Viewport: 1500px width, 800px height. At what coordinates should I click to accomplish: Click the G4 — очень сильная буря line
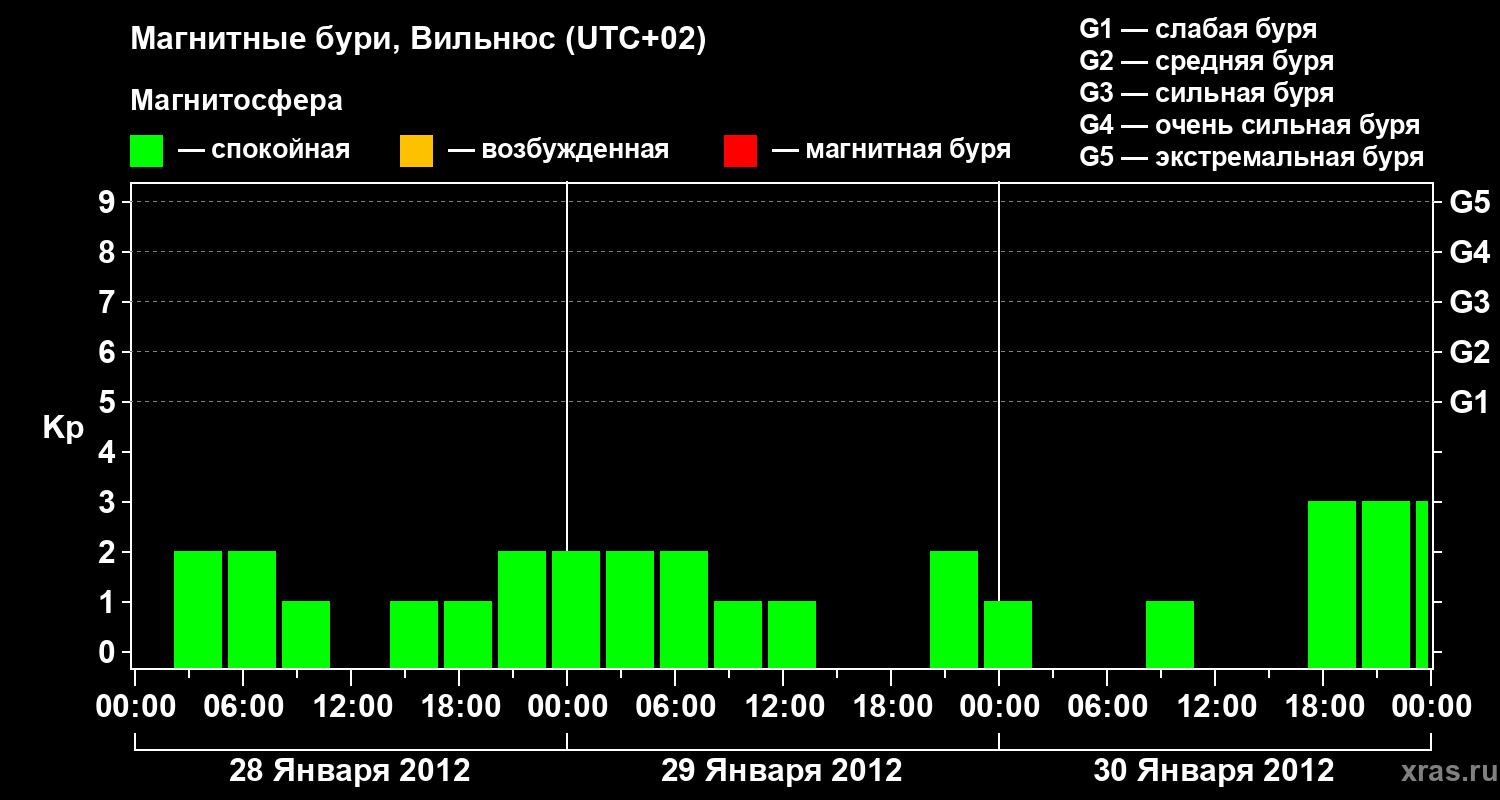click(x=1250, y=125)
